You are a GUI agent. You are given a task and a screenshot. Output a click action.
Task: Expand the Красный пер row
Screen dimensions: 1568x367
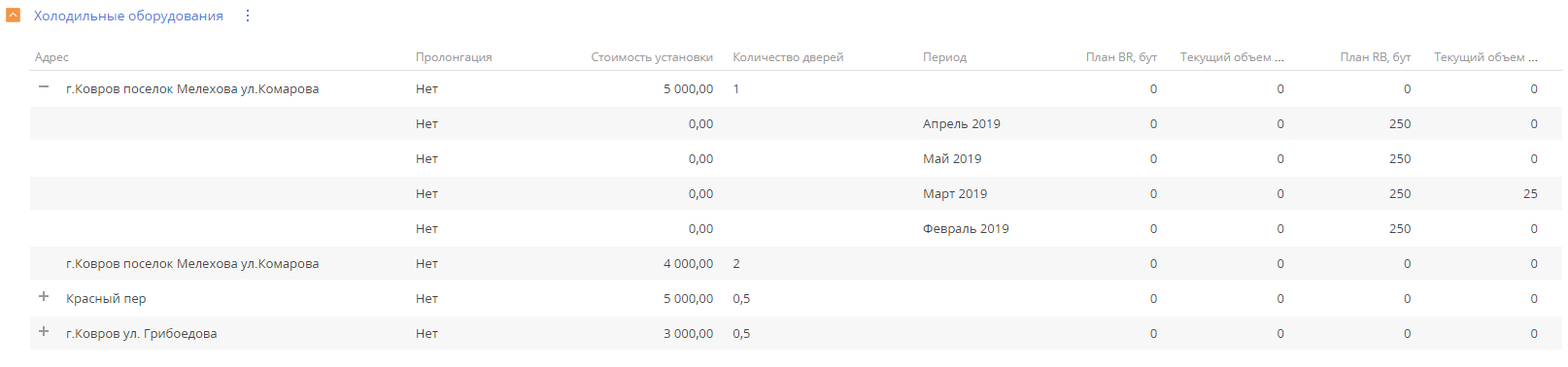44,297
